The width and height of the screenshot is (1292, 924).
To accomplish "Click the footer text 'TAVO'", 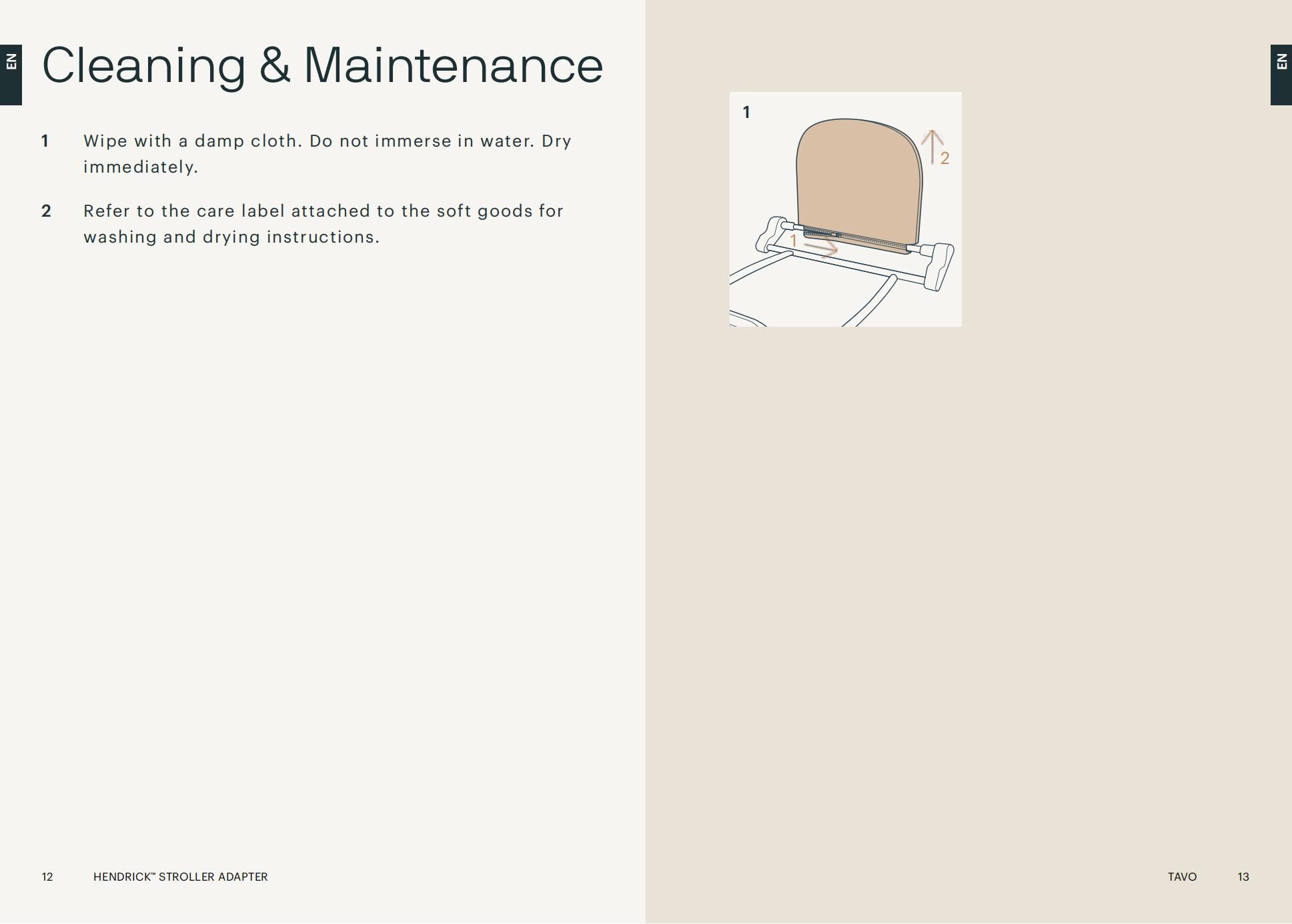I will pos(1182,877).
